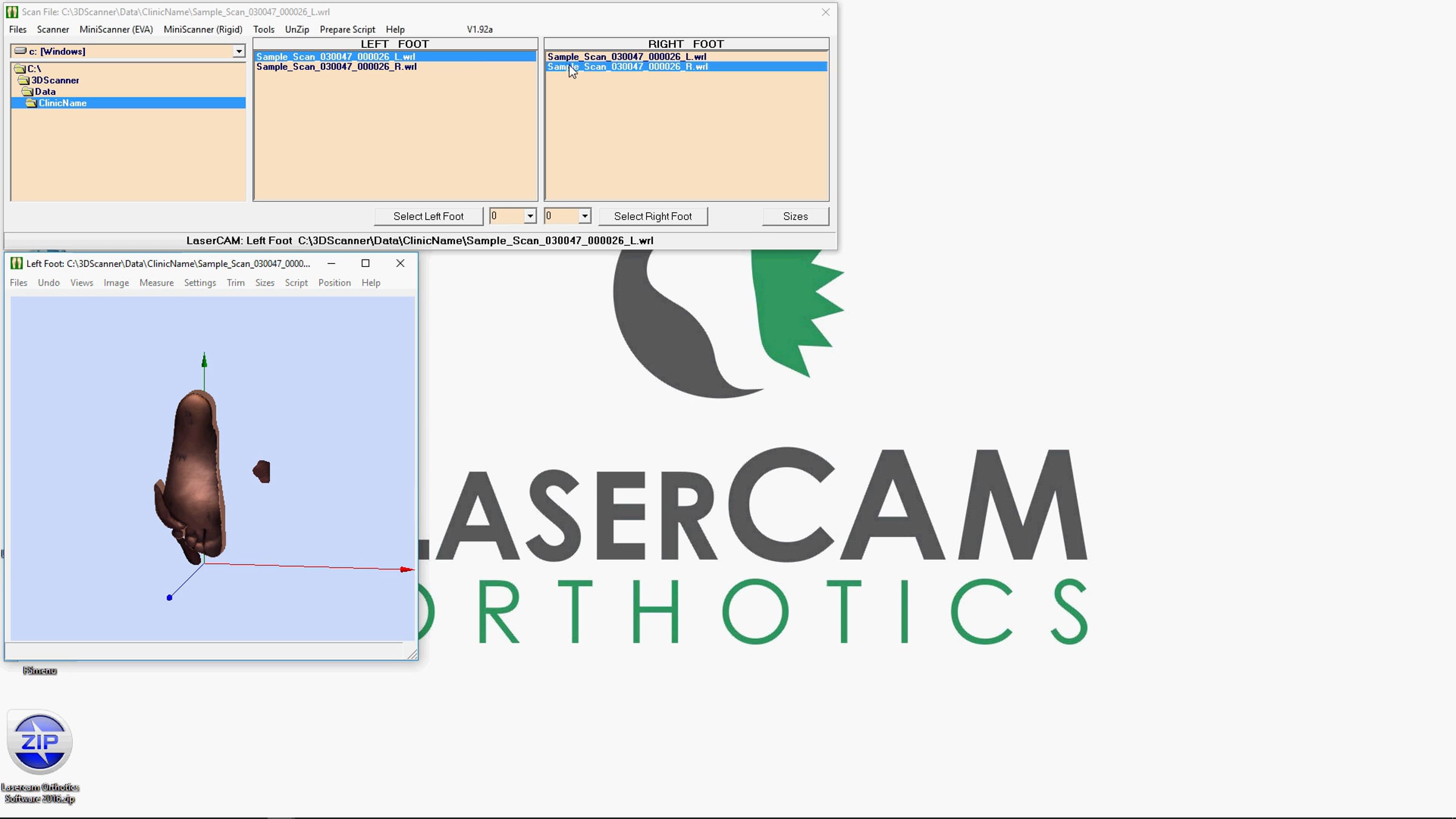Click the resize grip of Left Foot window
1456x819 pixels.
413,654
